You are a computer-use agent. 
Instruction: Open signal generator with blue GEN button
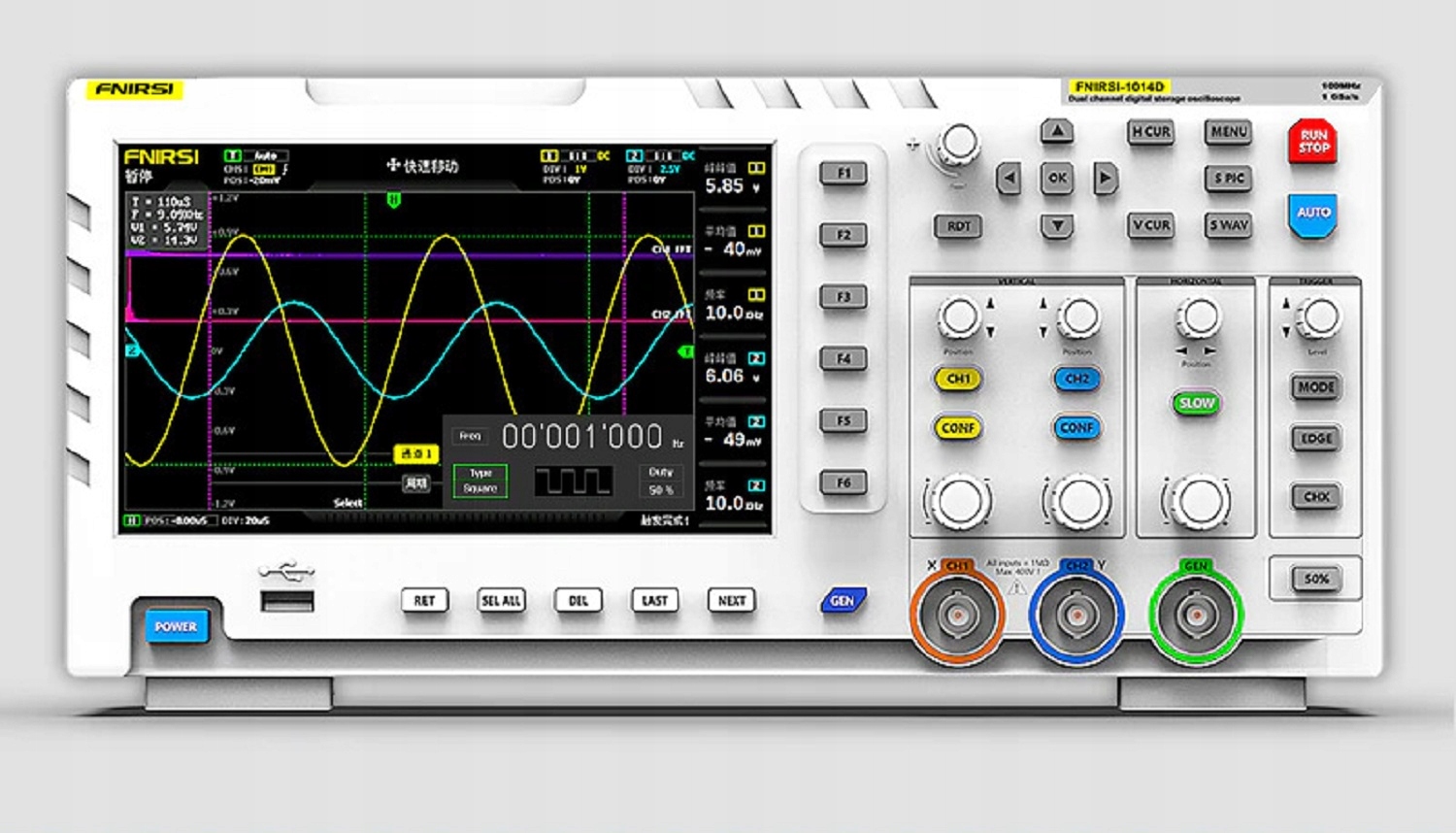click(x=843, y=601)
